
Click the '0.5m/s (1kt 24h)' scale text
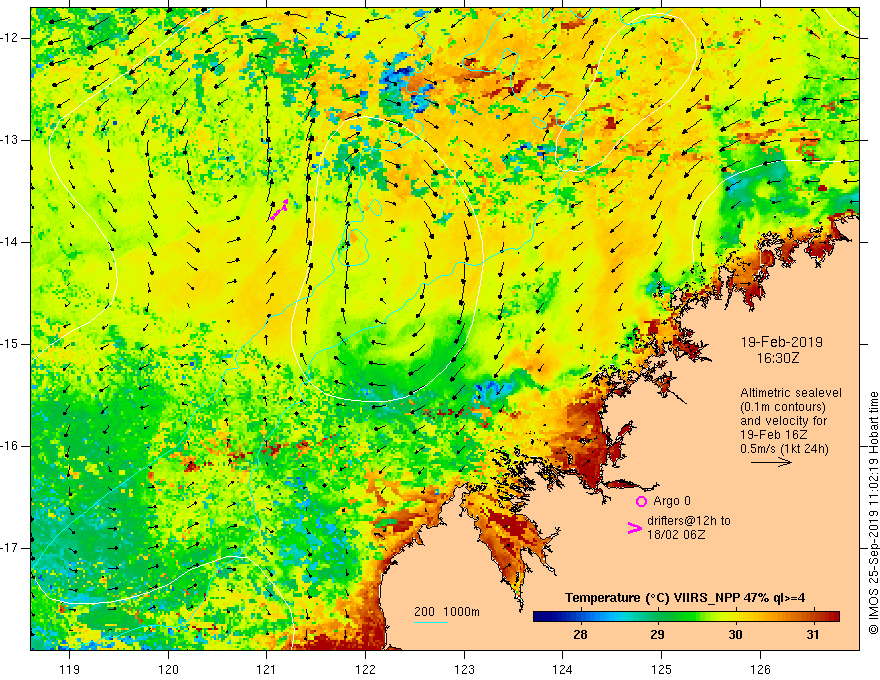(784, 448)
